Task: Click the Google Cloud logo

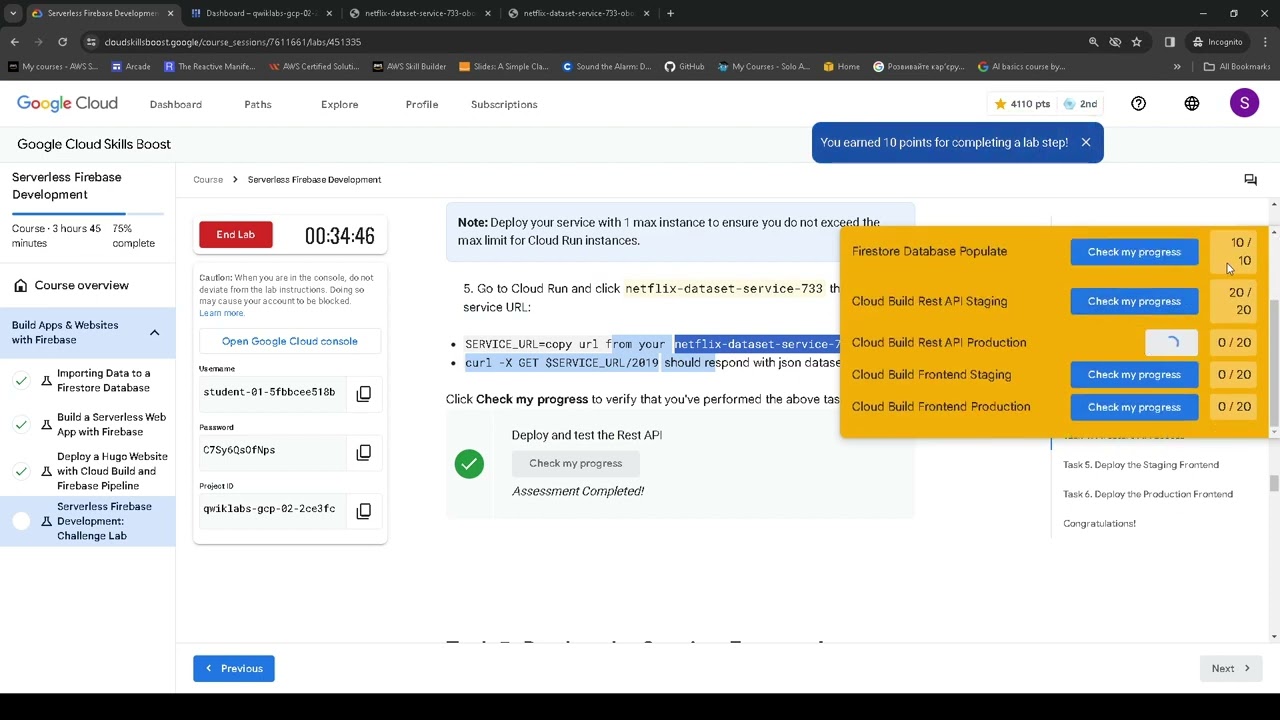Action: (x=67, y=104)
